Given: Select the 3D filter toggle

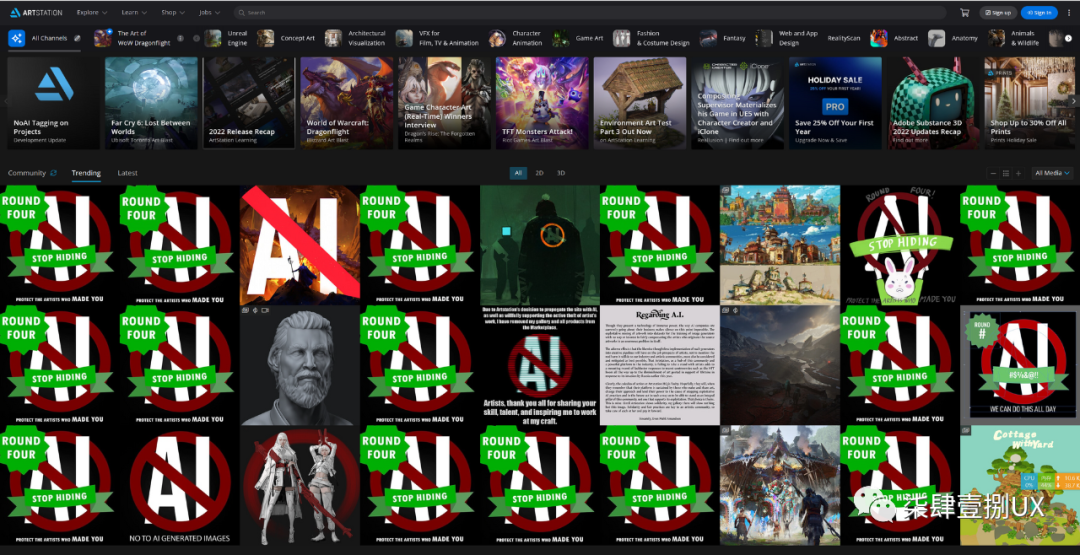Looking at the screenshot, I should 561,173.
